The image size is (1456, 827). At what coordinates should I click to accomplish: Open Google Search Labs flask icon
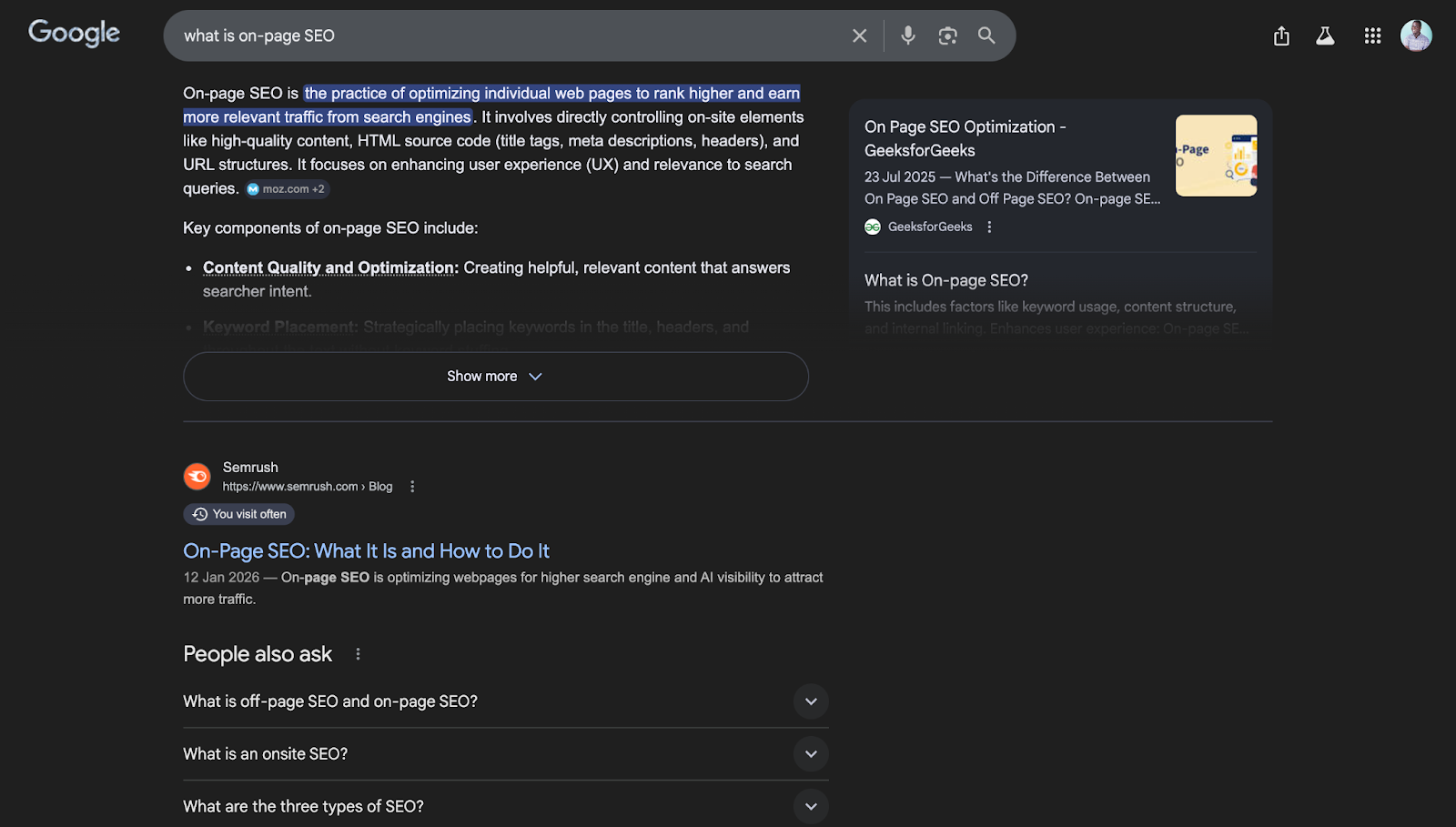[1325, 35]
